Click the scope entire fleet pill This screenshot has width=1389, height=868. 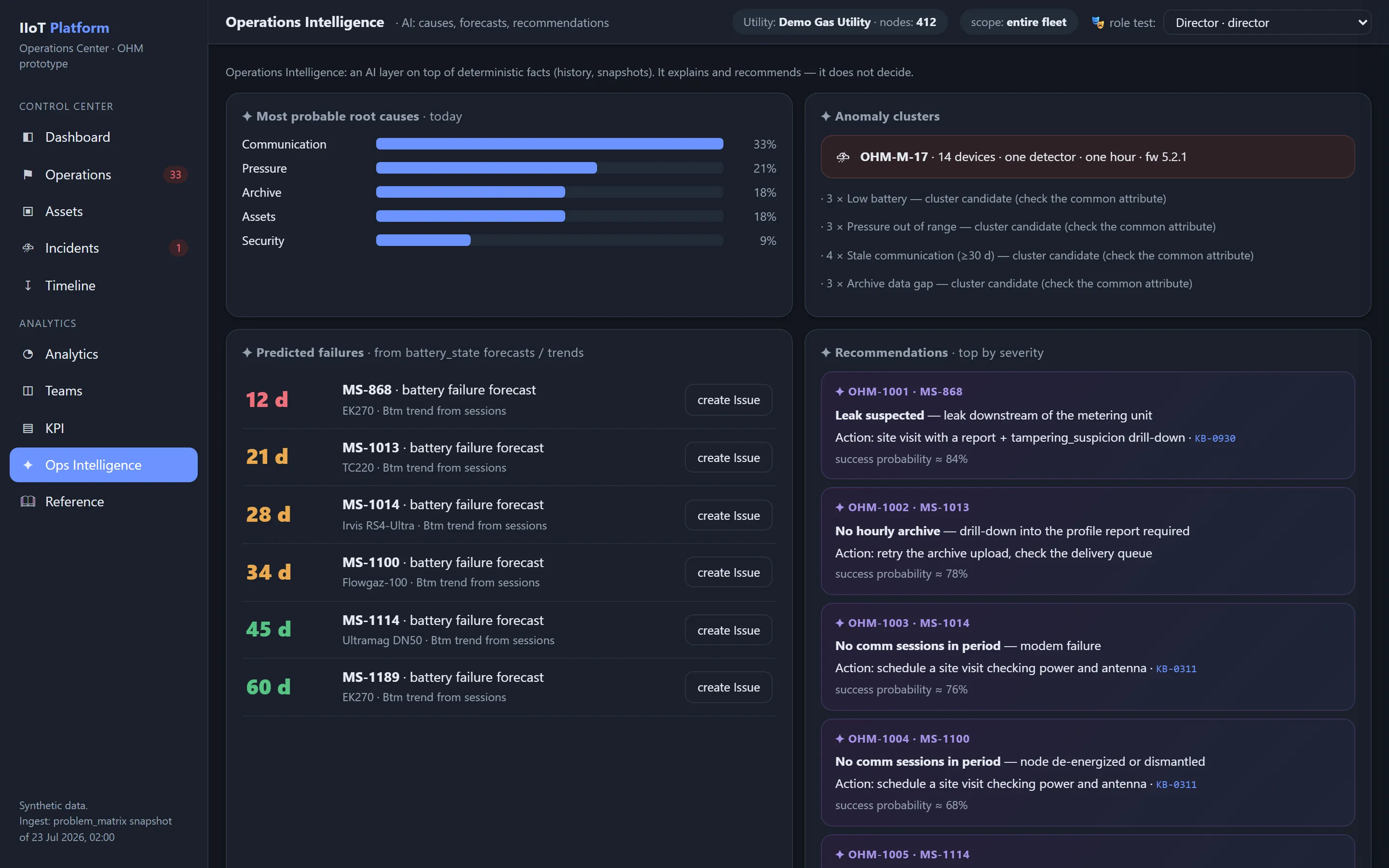(1018, 22)
